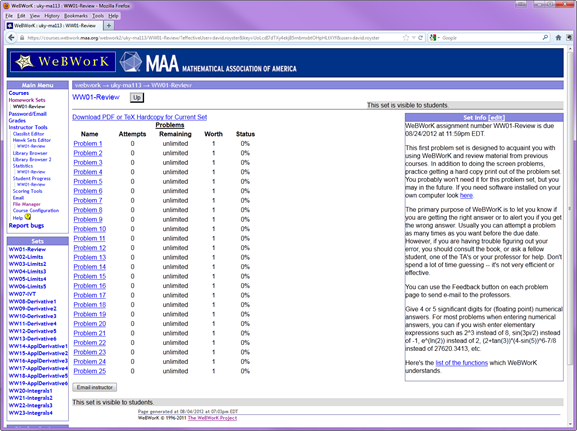
Task: Open the 'list of the functions' link
Action: pos(461,363)
